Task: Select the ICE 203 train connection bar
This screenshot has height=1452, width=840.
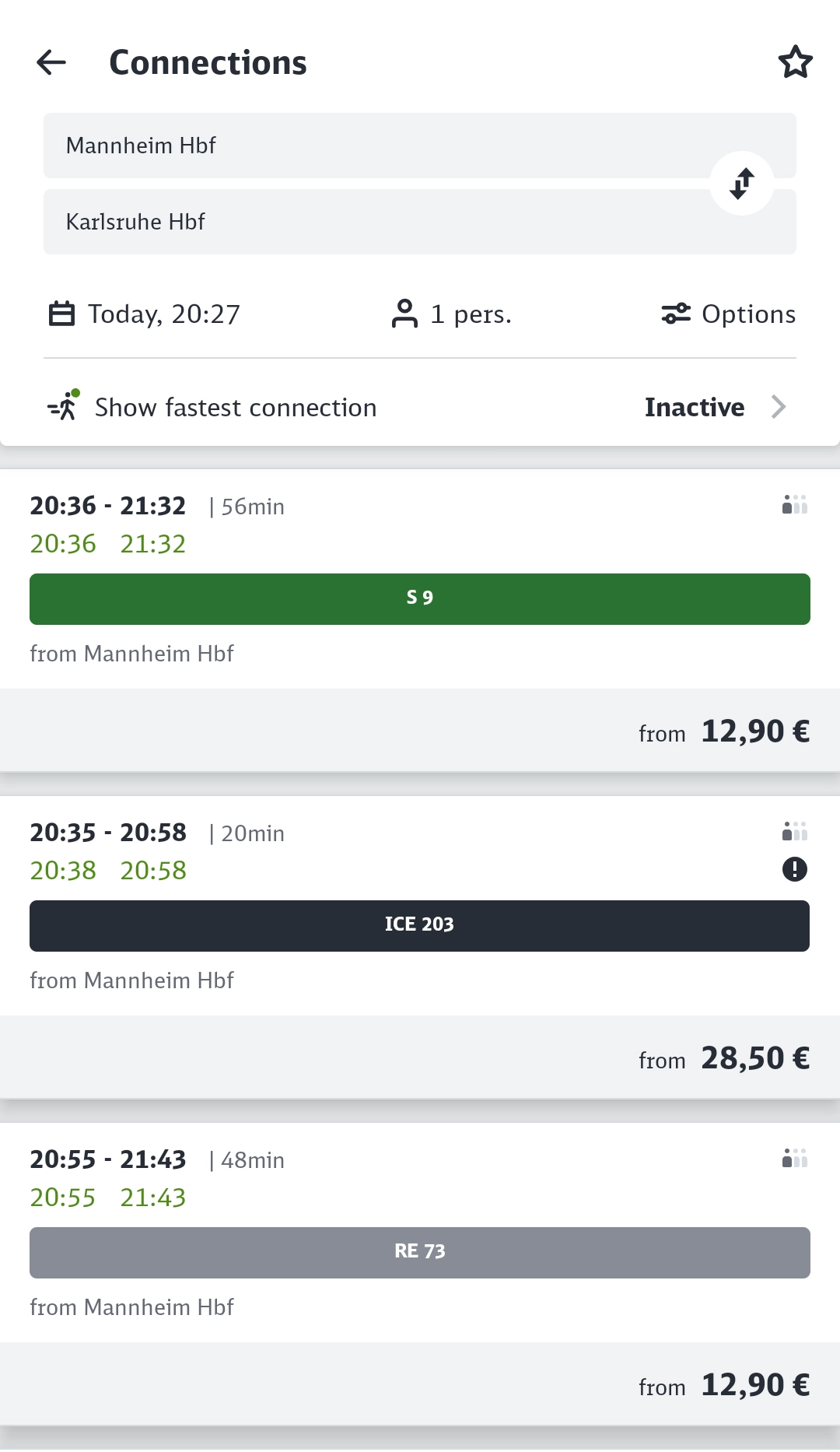Action: [x=420, y=926]
